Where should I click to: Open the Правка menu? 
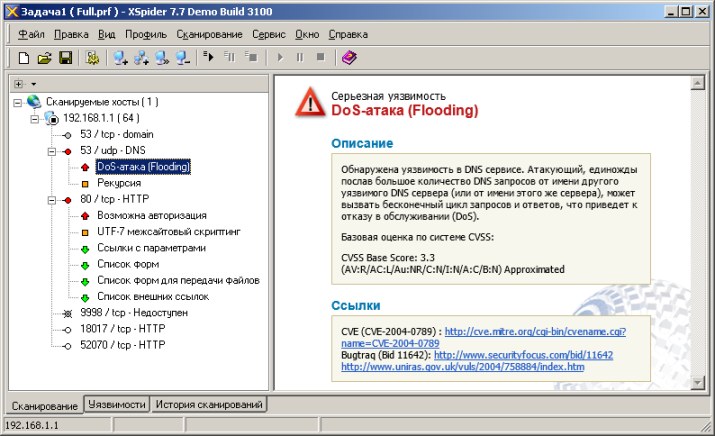tap(71, 34)
